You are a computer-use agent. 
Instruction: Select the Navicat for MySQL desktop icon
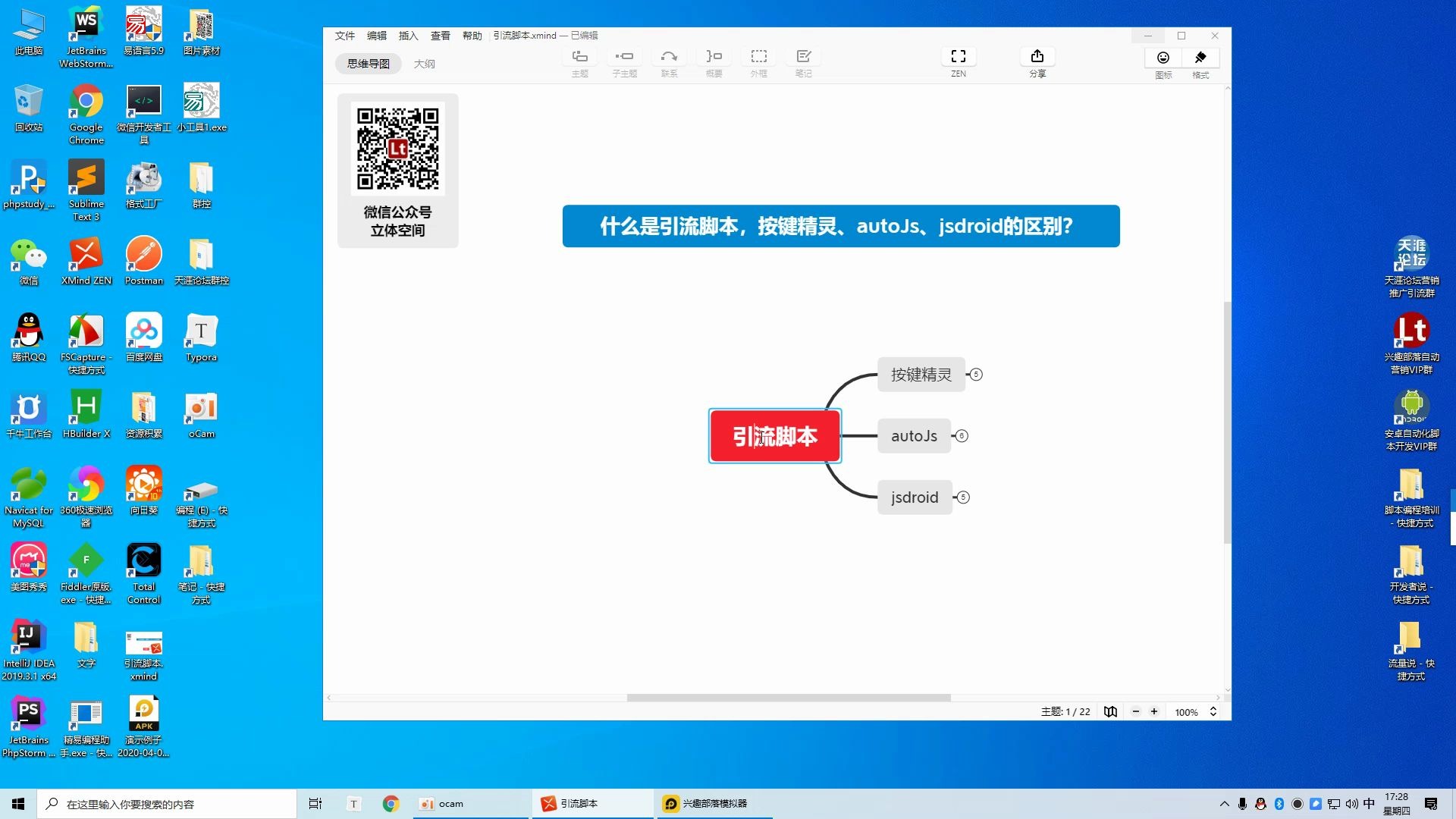[29, 497]
